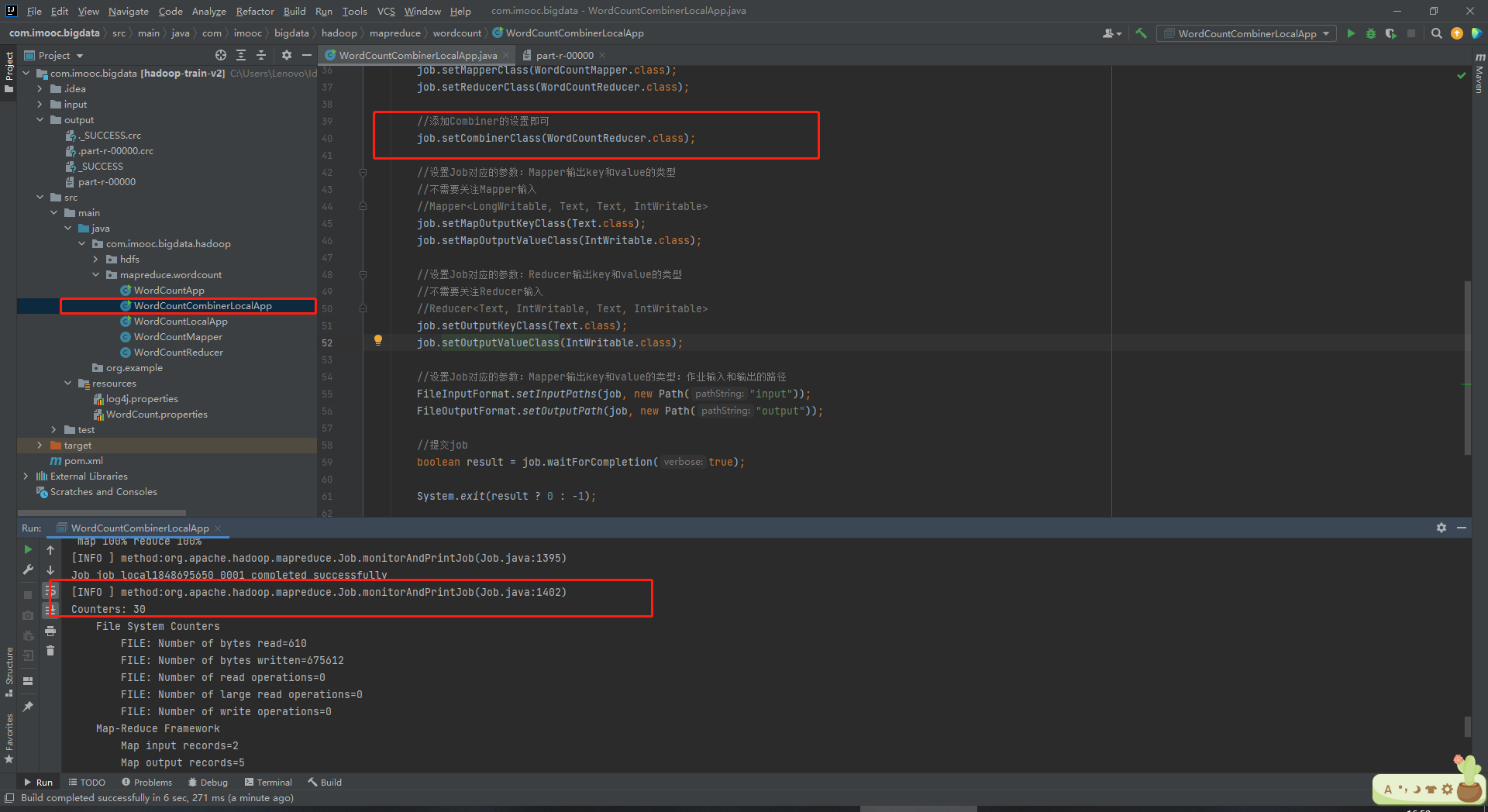
Task: Click the orange update arrow icon
Action: click(x=1457, y=33)
